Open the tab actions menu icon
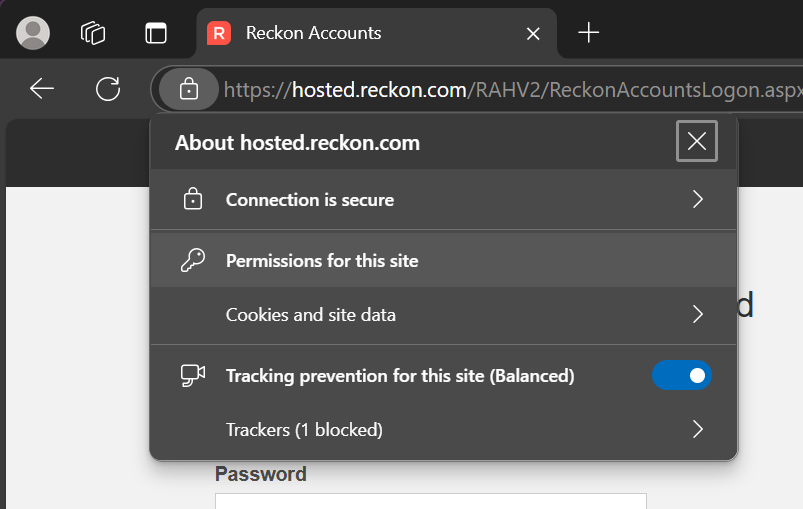803x509 pixels. click(x=156, y=33)
